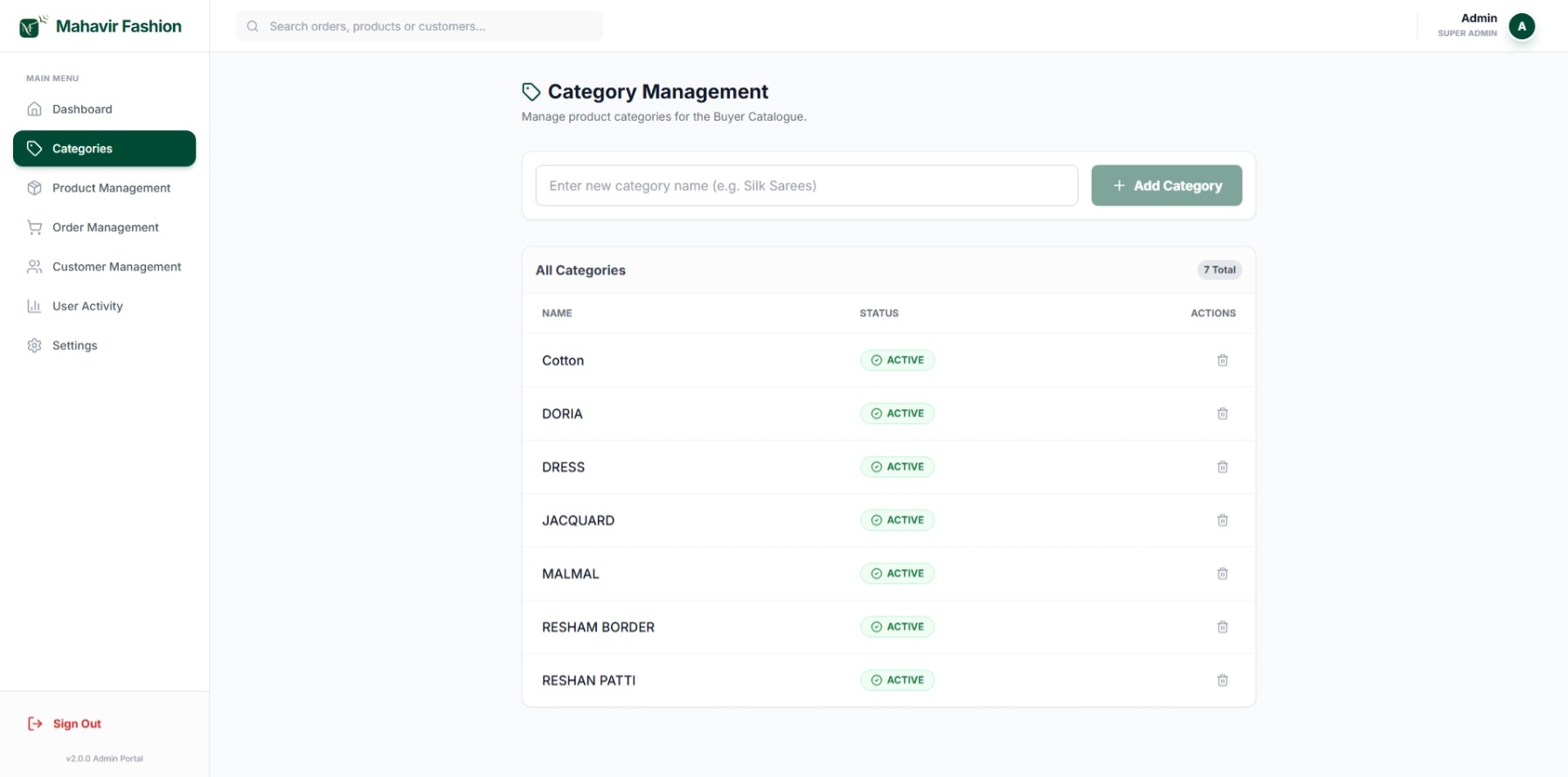The width and height of the screenshot is (1568, 777).
Task: Click trash icon in DORIA row
Action: (1222, 413)
